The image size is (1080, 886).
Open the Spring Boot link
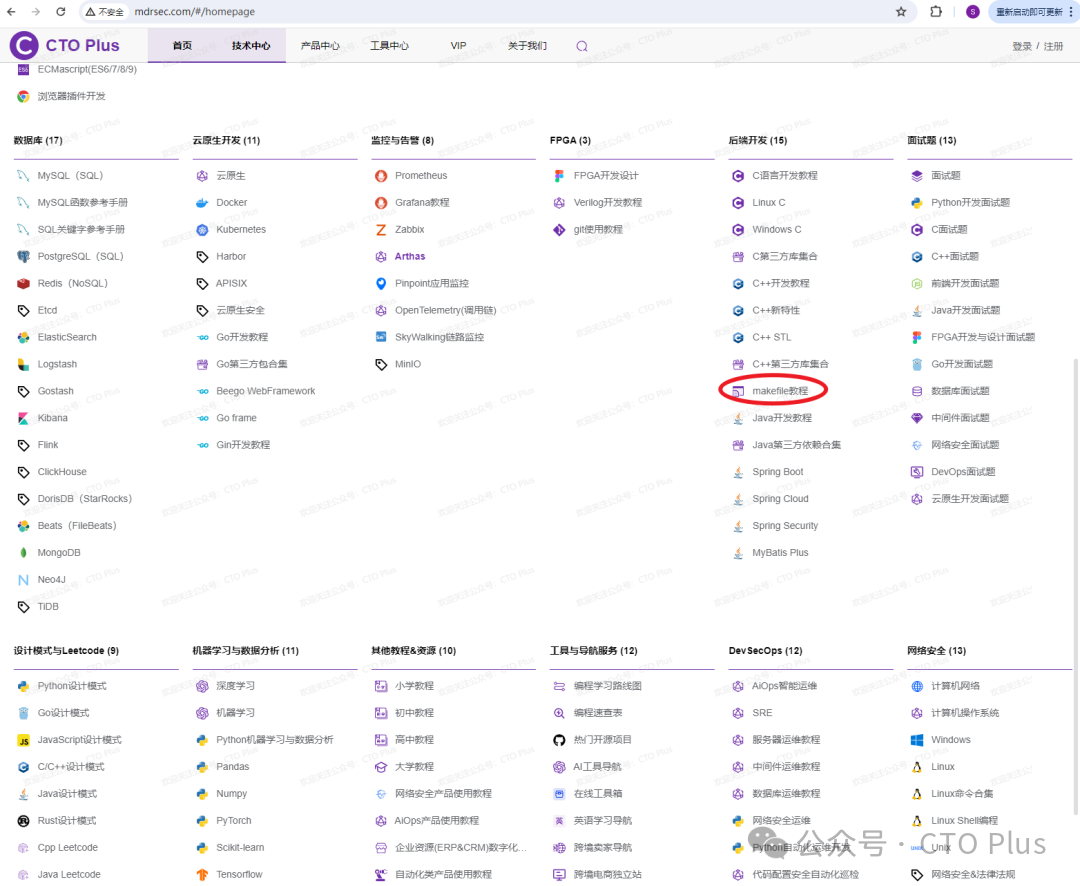pos(778,472)
